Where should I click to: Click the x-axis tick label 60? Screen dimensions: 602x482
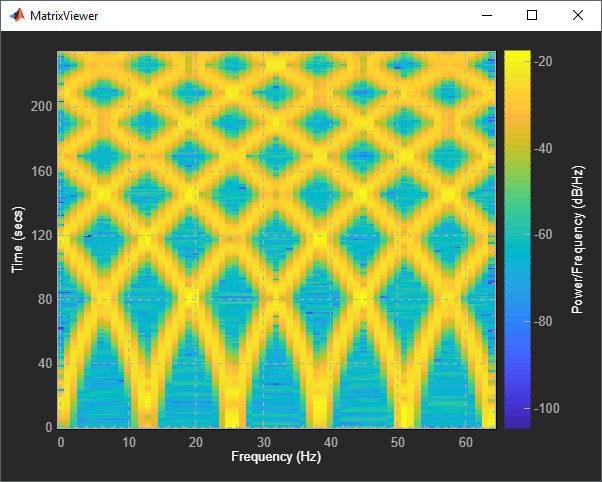point(466,442)
